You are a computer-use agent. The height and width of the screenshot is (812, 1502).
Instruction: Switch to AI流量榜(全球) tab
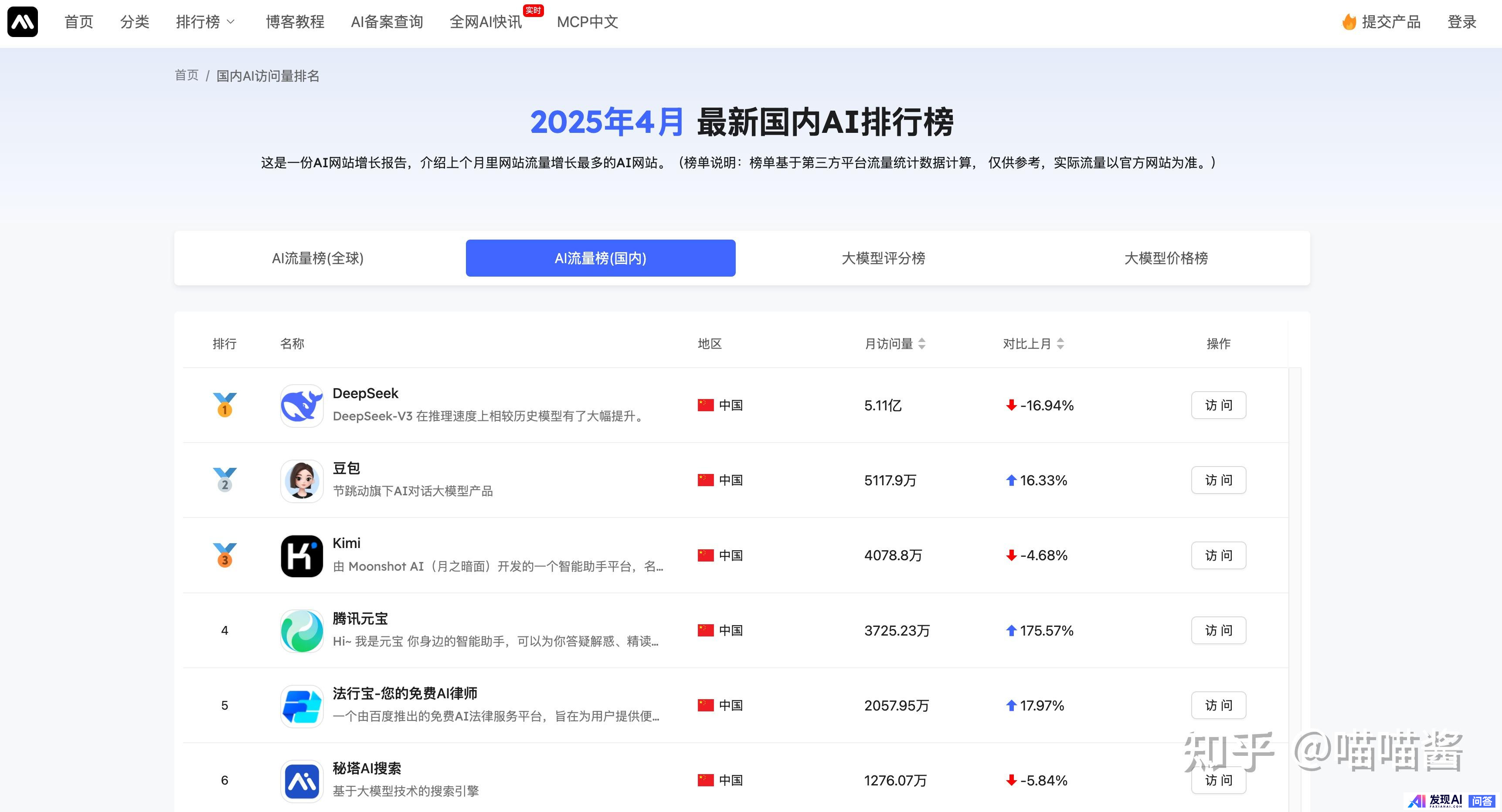point(318,258)
